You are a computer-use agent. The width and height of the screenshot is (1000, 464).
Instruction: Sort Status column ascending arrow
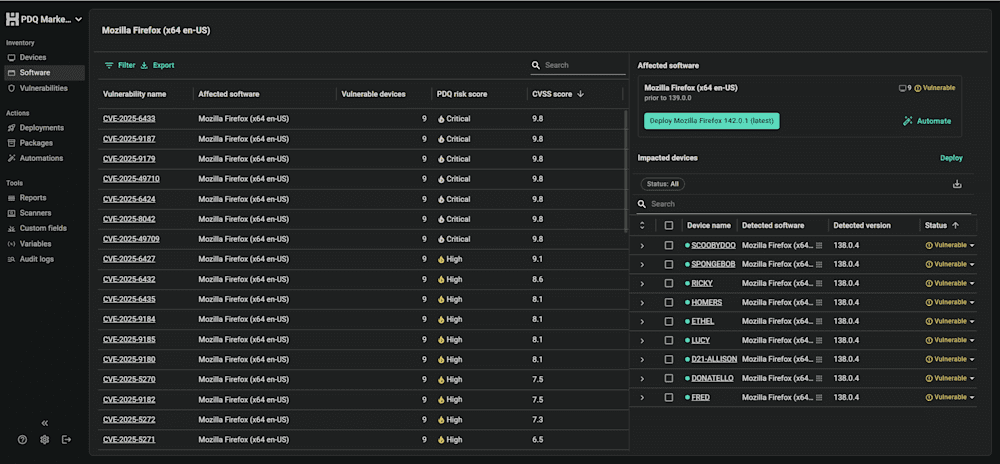coord(955,226)
